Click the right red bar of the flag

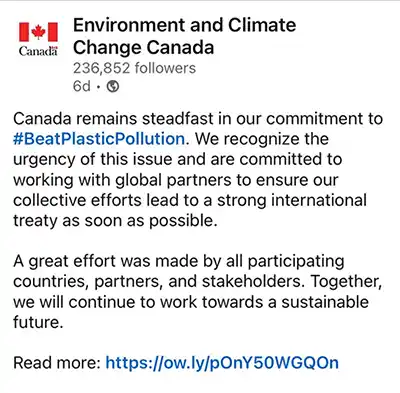[53, 32]
